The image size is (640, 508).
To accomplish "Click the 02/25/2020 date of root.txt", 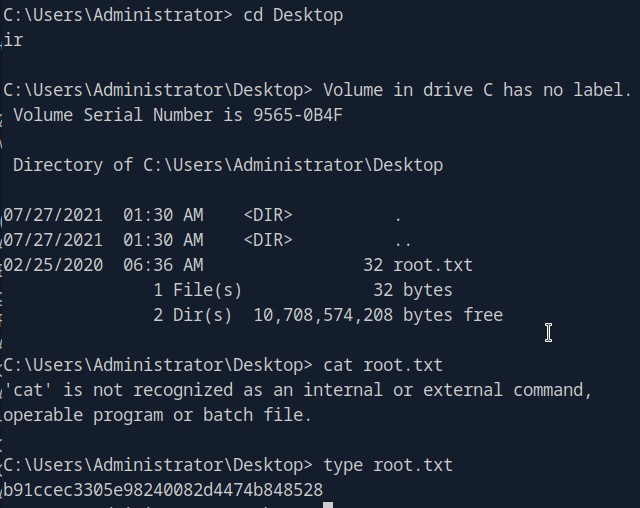I will coord(54,265).
